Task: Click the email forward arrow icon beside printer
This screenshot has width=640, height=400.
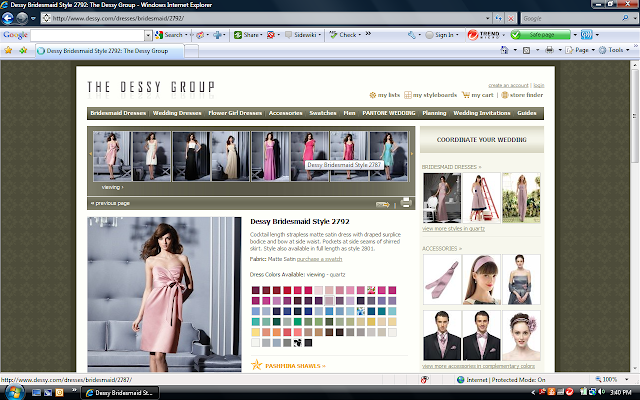Action: 383,204
